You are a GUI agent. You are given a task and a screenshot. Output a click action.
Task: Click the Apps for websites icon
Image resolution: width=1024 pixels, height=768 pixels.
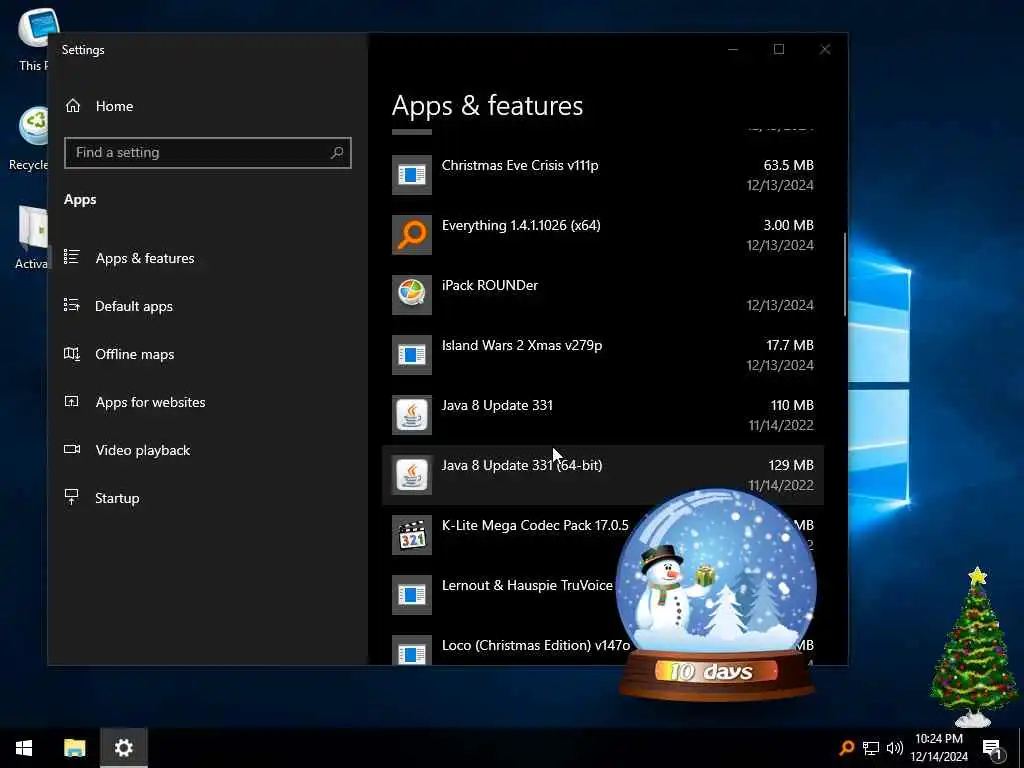72,401
